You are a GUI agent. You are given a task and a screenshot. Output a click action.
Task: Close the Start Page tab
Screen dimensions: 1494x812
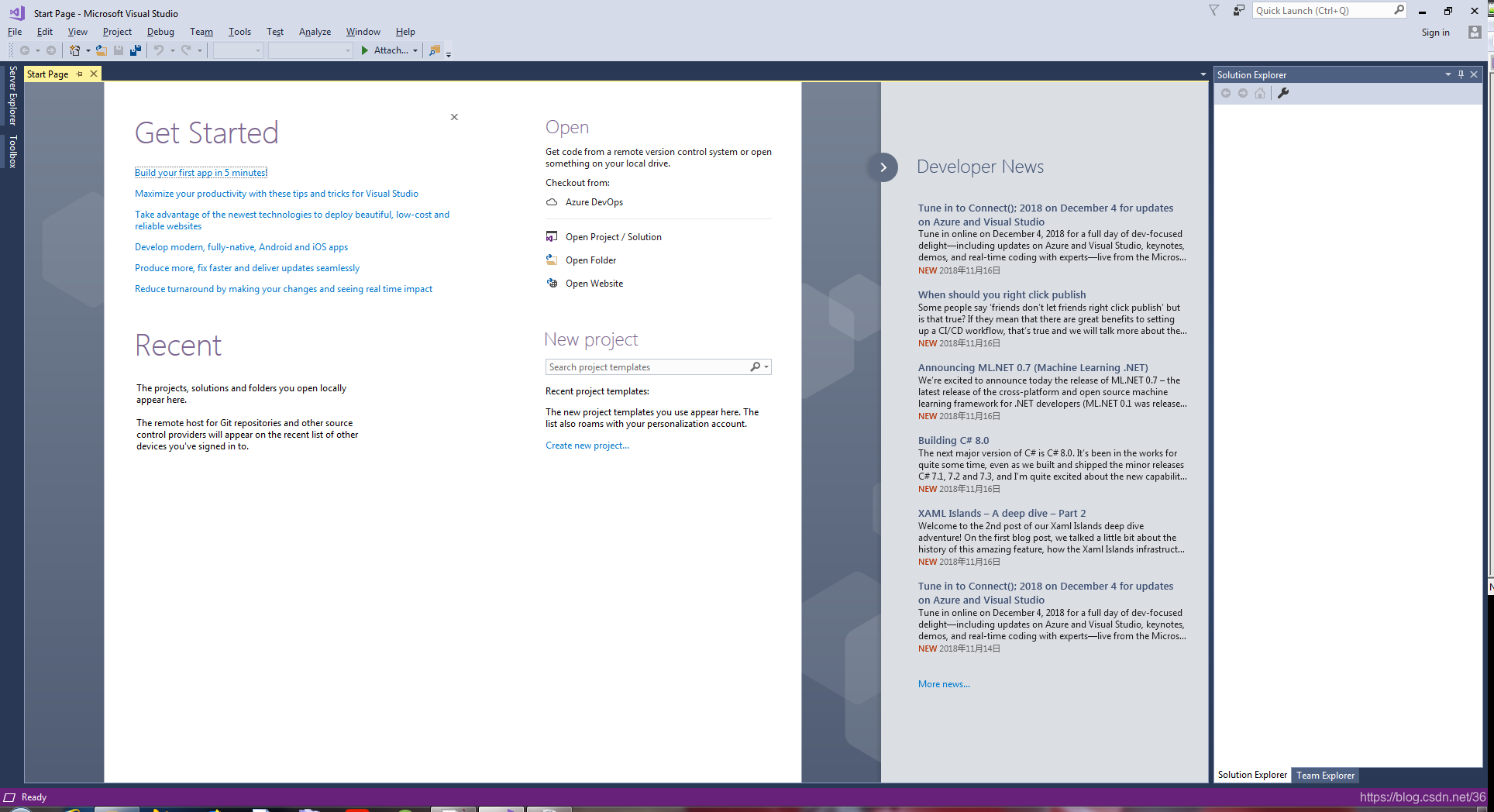(94, 74)
